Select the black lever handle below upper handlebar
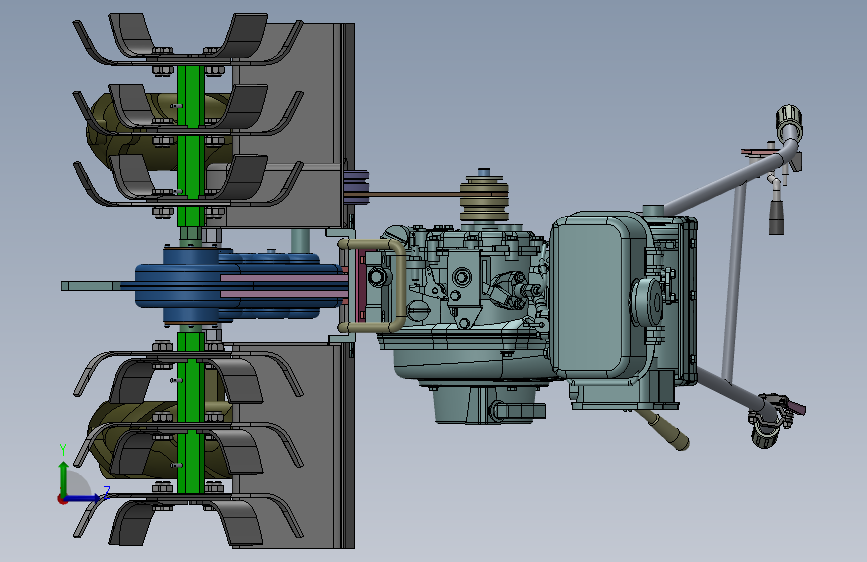 [776, 217]
